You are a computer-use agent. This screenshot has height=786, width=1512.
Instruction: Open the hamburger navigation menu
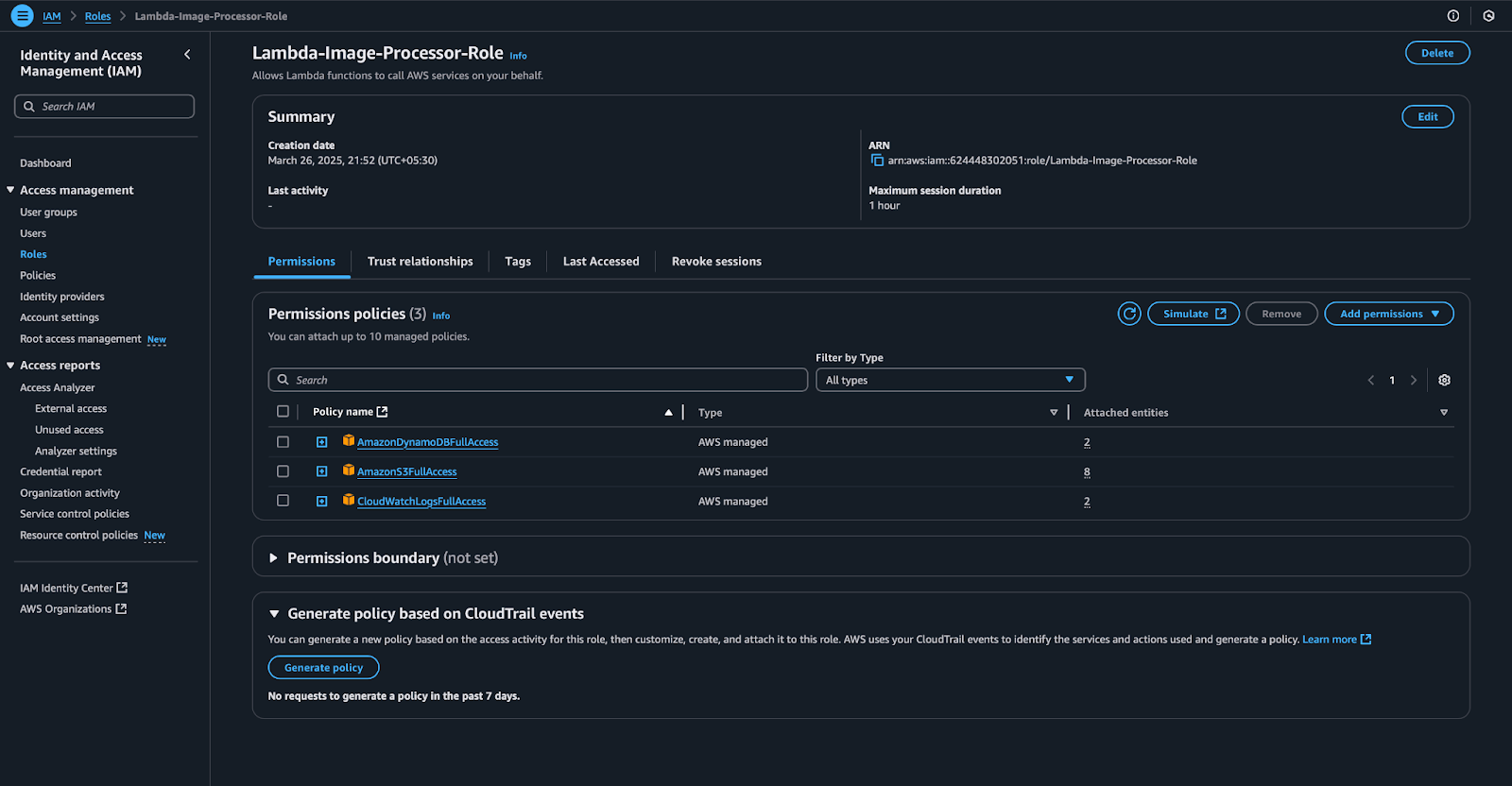pyautogui.click(x=22, y=16)
